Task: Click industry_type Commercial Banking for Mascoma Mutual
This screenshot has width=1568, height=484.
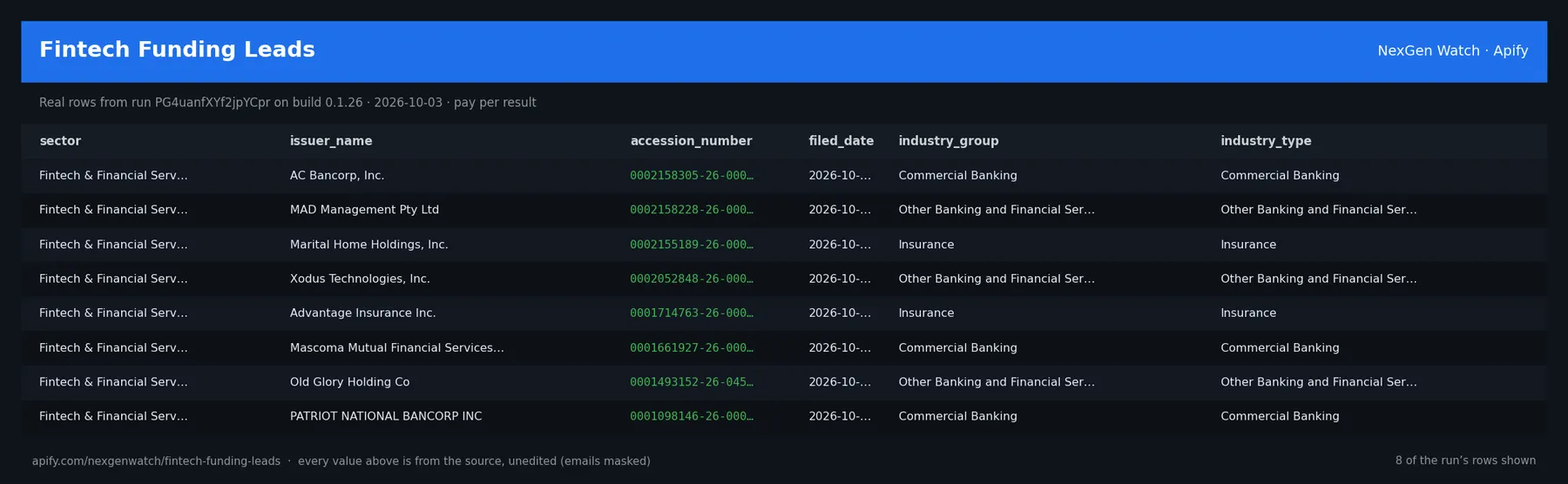Action: 1280,347
